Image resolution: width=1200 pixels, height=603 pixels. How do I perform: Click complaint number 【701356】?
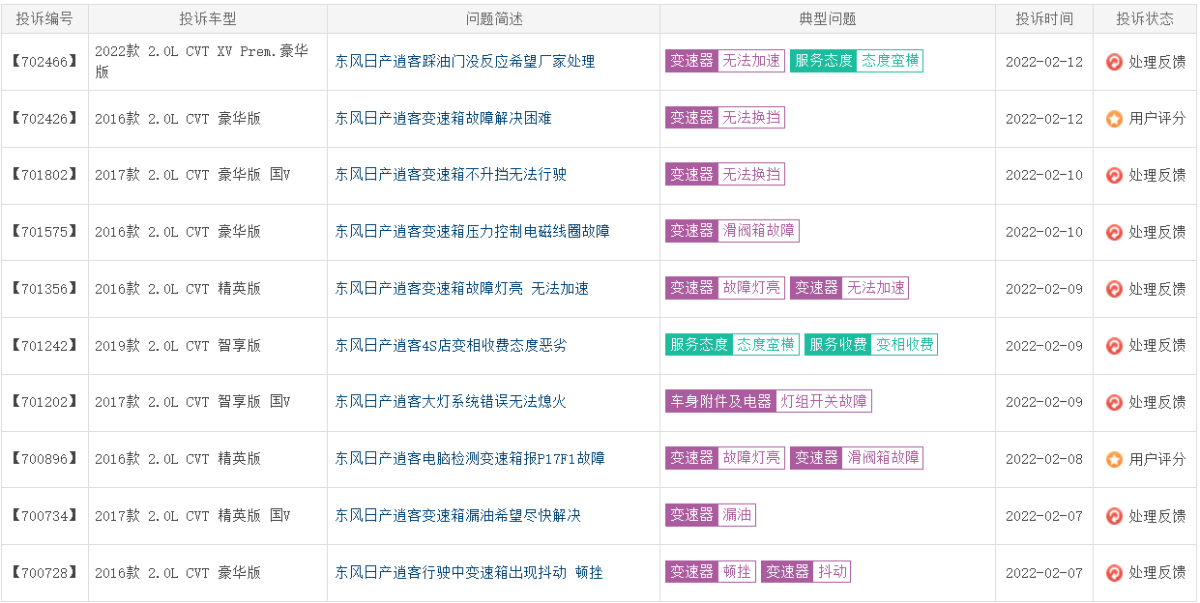pos(43,289)
